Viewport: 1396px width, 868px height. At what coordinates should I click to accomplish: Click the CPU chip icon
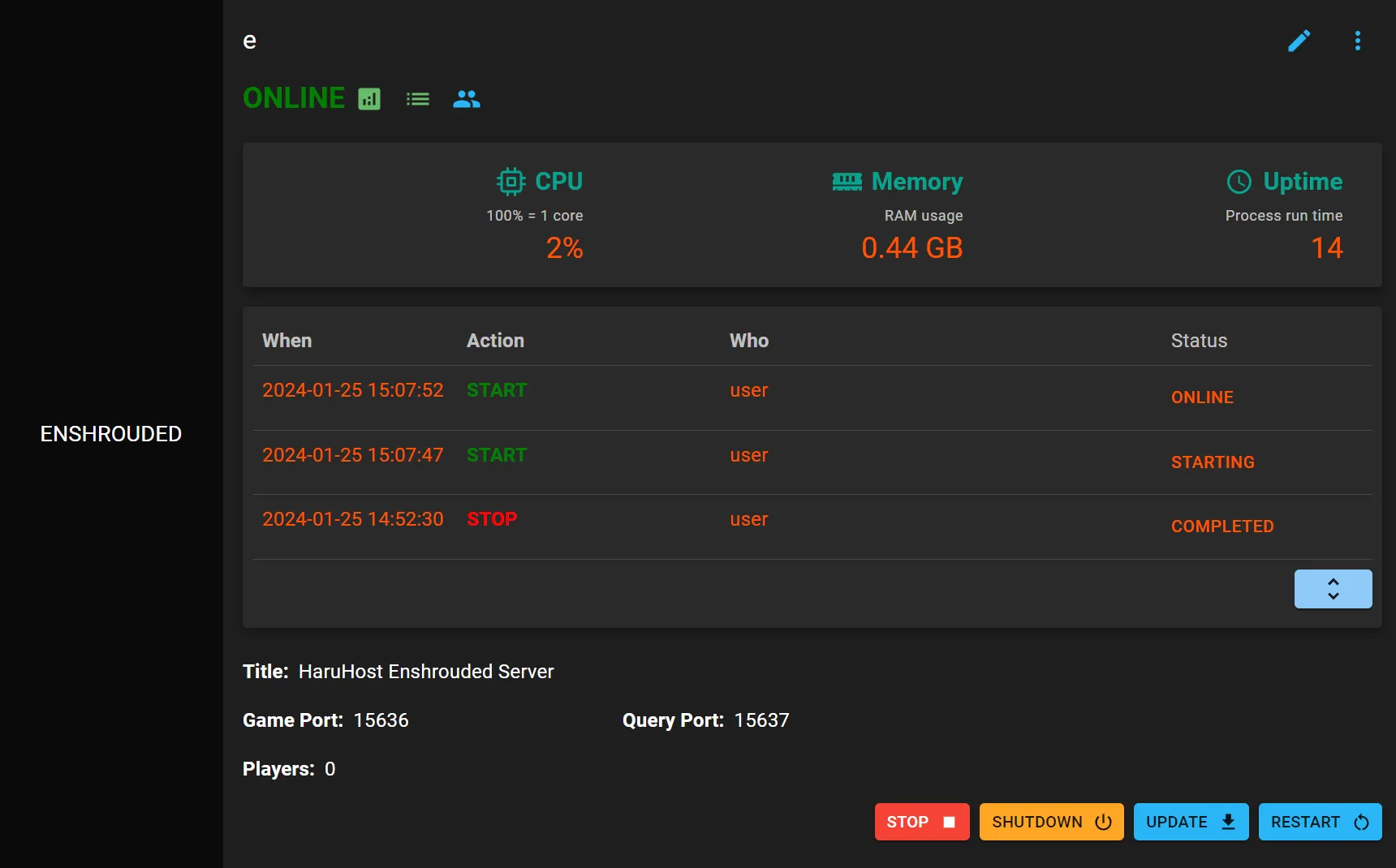(511, 181)
